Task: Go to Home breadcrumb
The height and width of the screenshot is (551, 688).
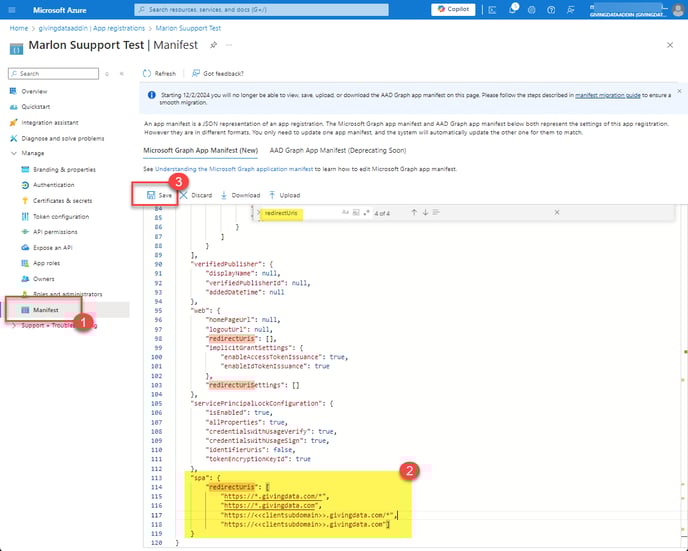Action: pos(19,28)
